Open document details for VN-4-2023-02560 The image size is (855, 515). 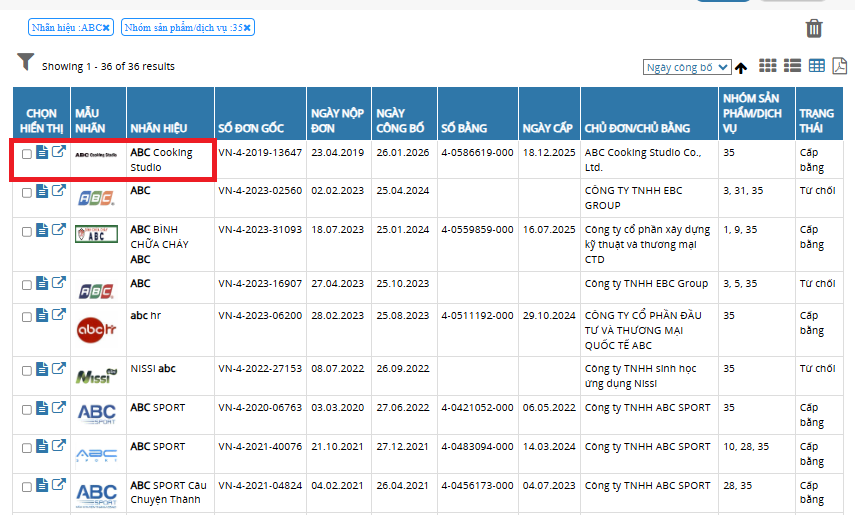point(42,191)
